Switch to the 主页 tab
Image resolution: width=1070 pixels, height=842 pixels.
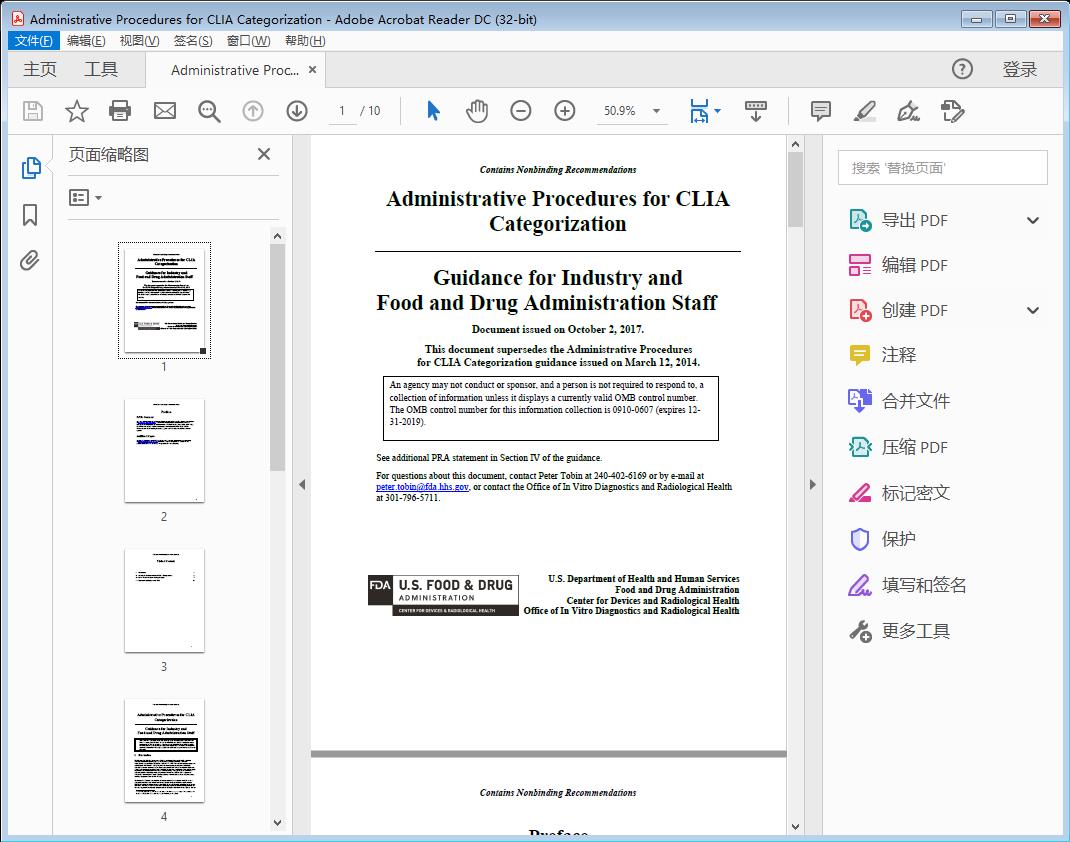(x=40, y=69)
